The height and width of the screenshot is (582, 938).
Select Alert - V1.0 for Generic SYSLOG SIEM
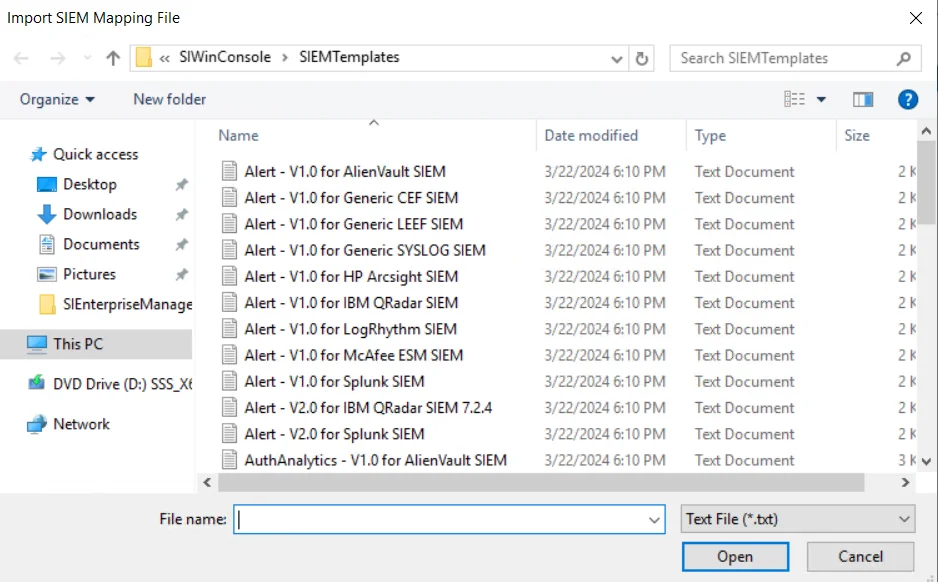365,251
